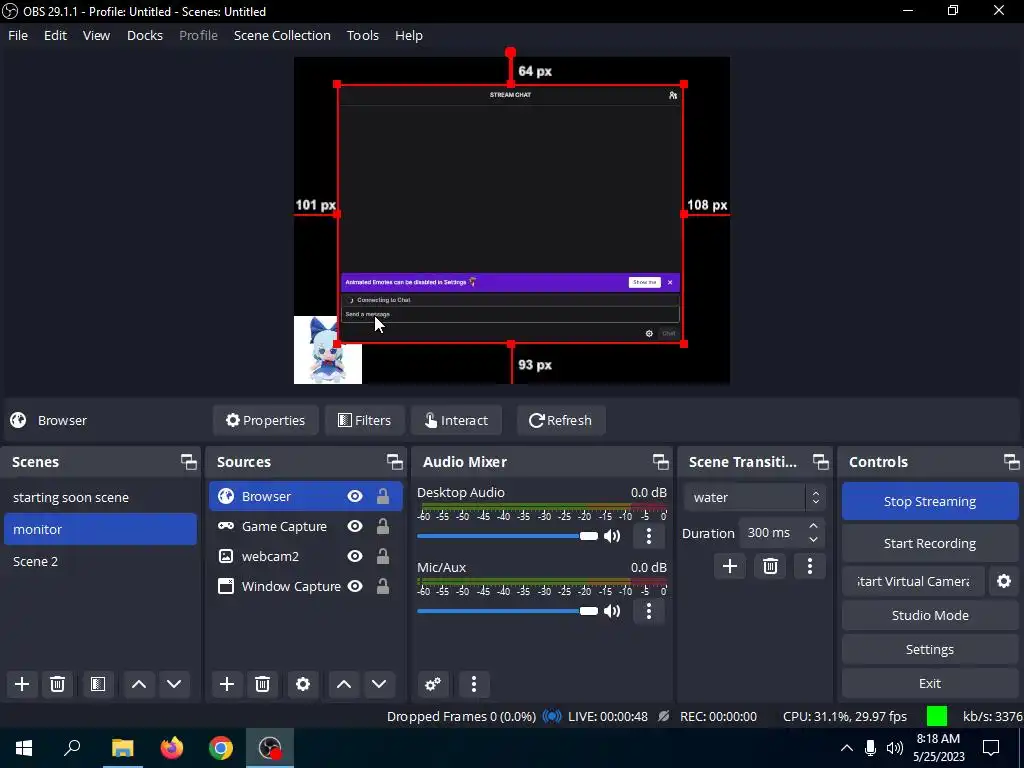
Task: Add a new scene transition
Action: 729,566
